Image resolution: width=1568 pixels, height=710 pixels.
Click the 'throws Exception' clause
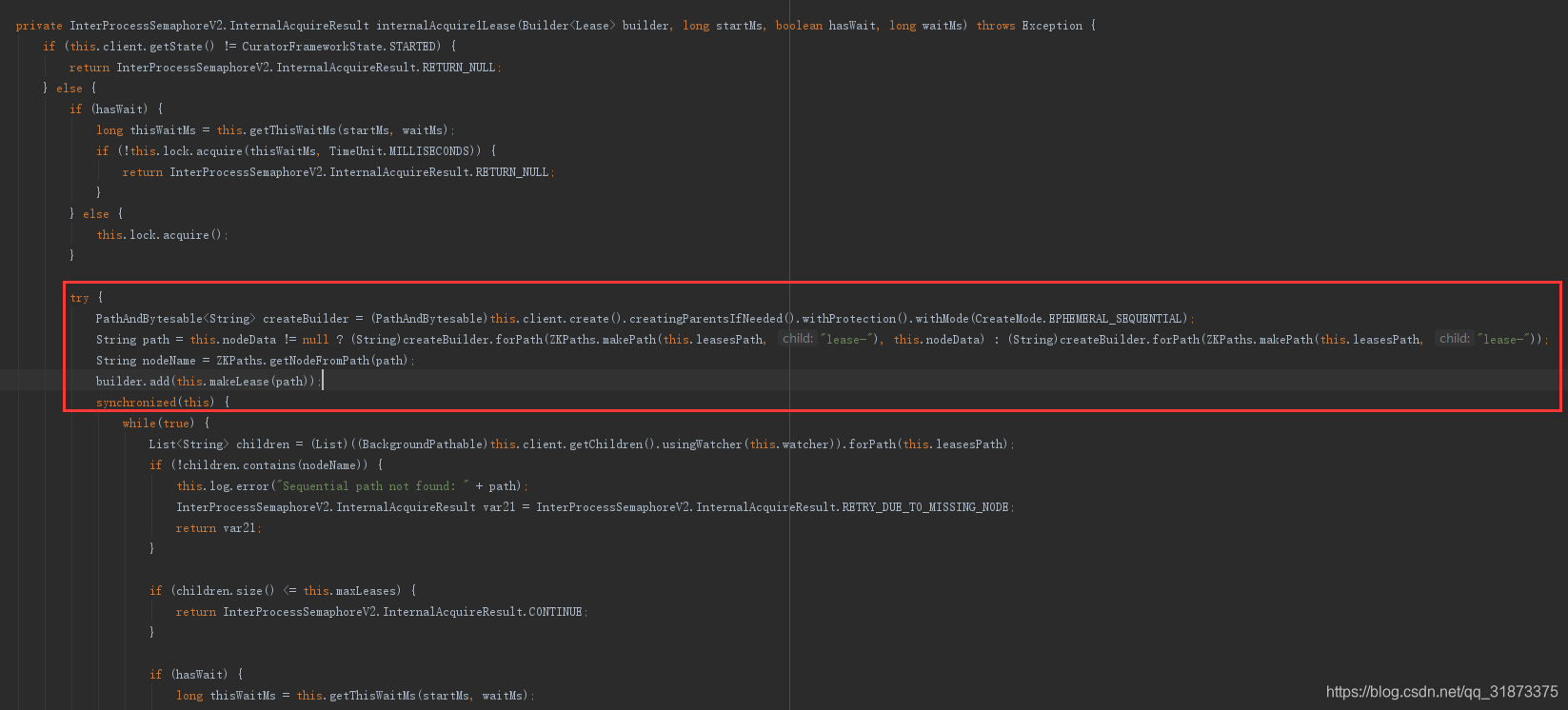1029,26
